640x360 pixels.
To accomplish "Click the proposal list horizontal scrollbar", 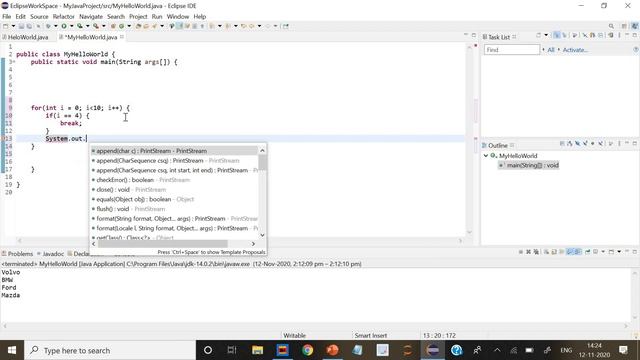I will 162,244.
